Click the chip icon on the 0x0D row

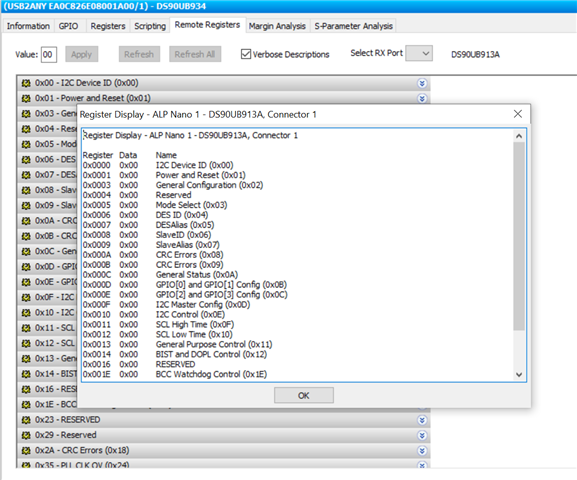point(26,267)
